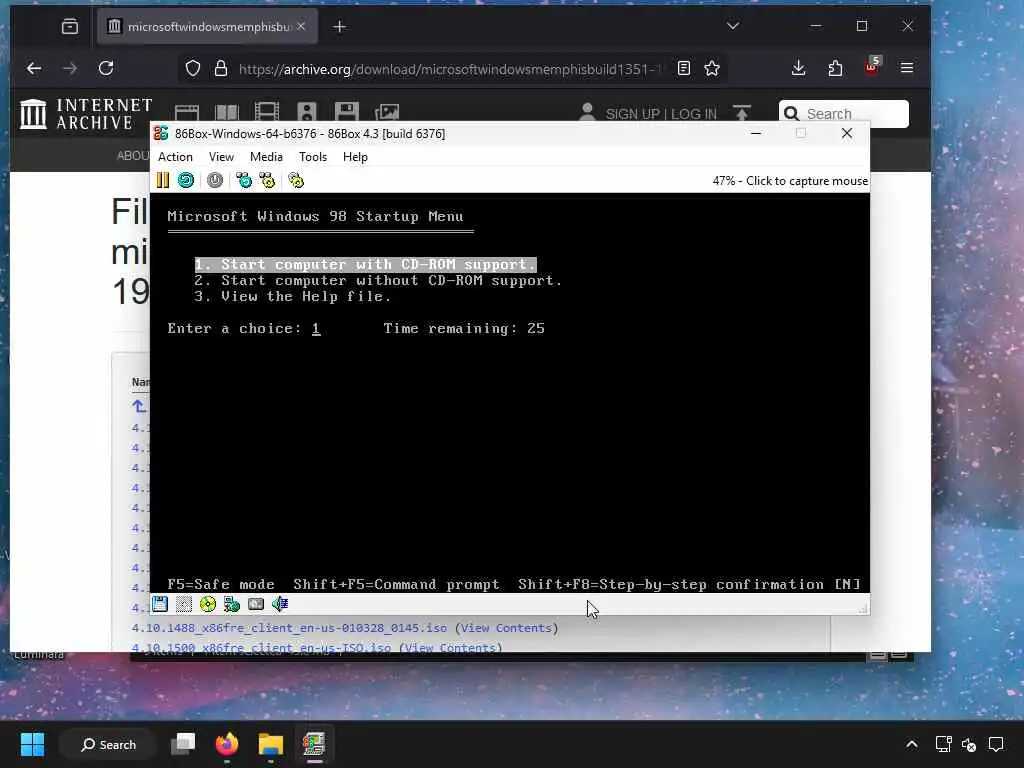The height and width of the screenshot is (768, 1024).
Task: Reload the archive.org page in Firefox
Action: (106, 68)
